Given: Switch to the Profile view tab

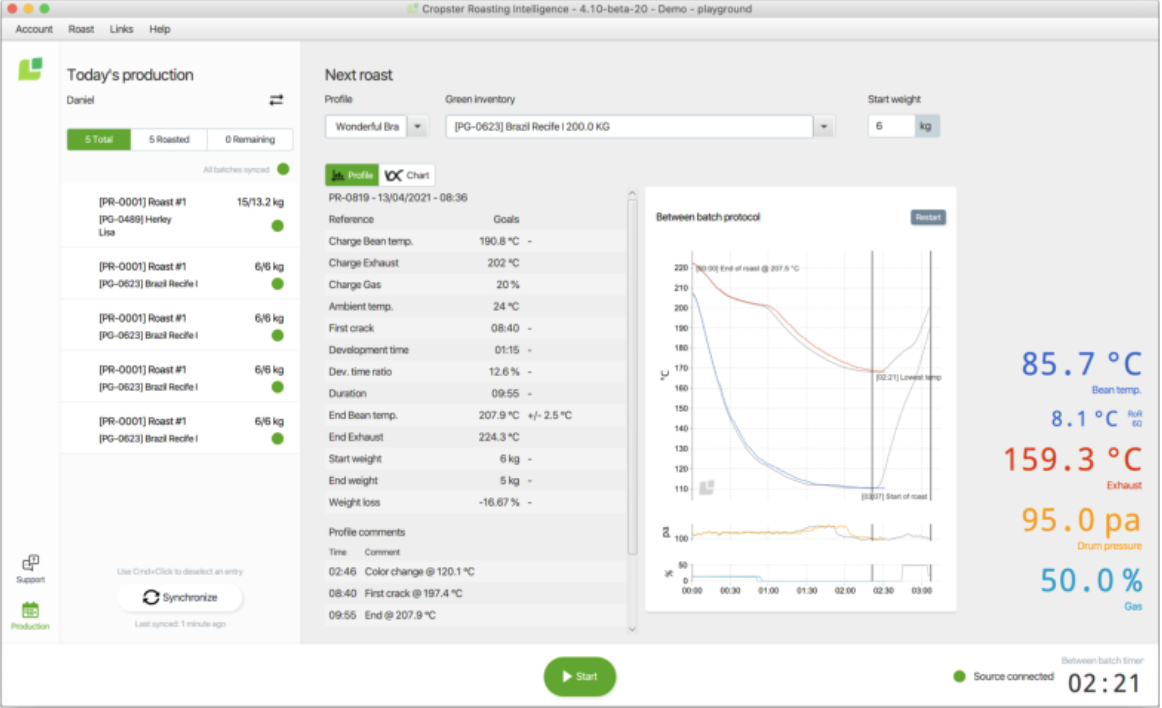Looking at the screenshot, I should [x=352, y=175].
